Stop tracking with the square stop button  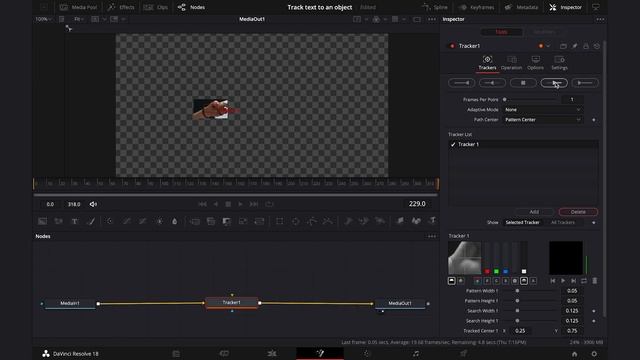coord(523,83)
